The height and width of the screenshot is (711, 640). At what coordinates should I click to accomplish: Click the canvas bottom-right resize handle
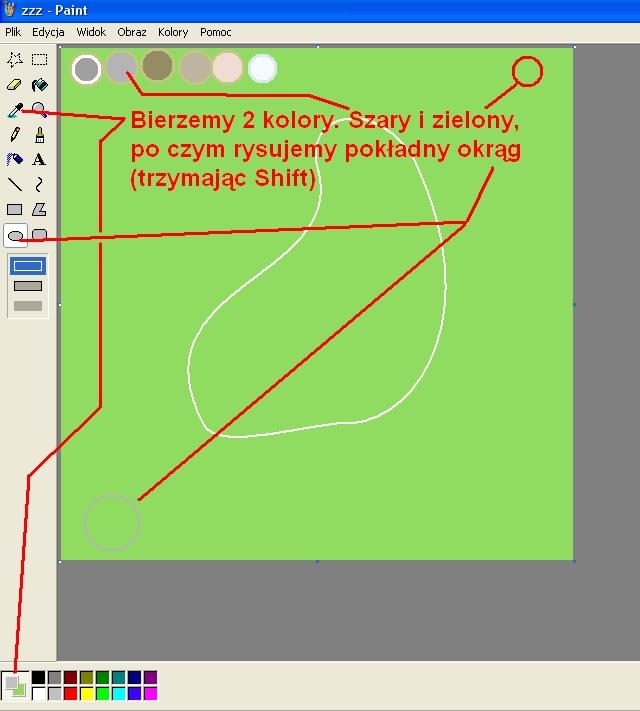[574, 561]
